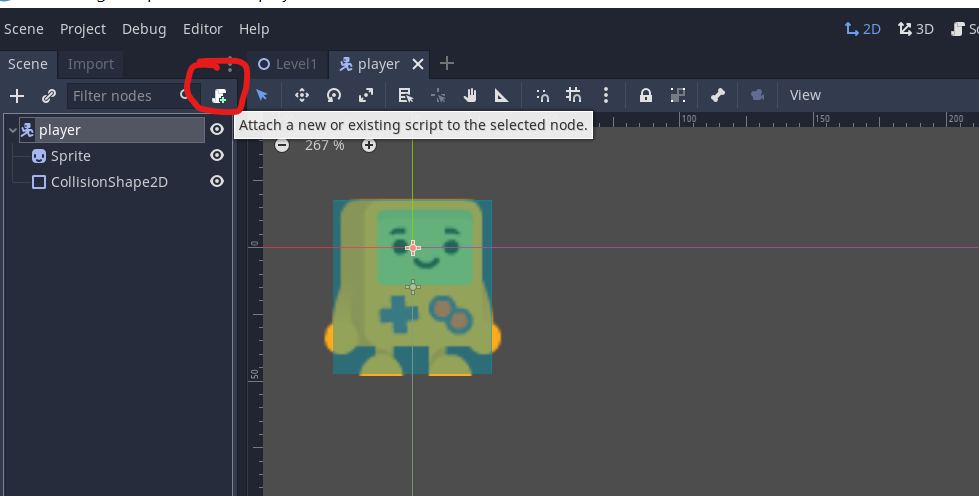Screen dimensions: 979x496
Task: Activate the Ruler Mode tool
Action: (501, 95)
